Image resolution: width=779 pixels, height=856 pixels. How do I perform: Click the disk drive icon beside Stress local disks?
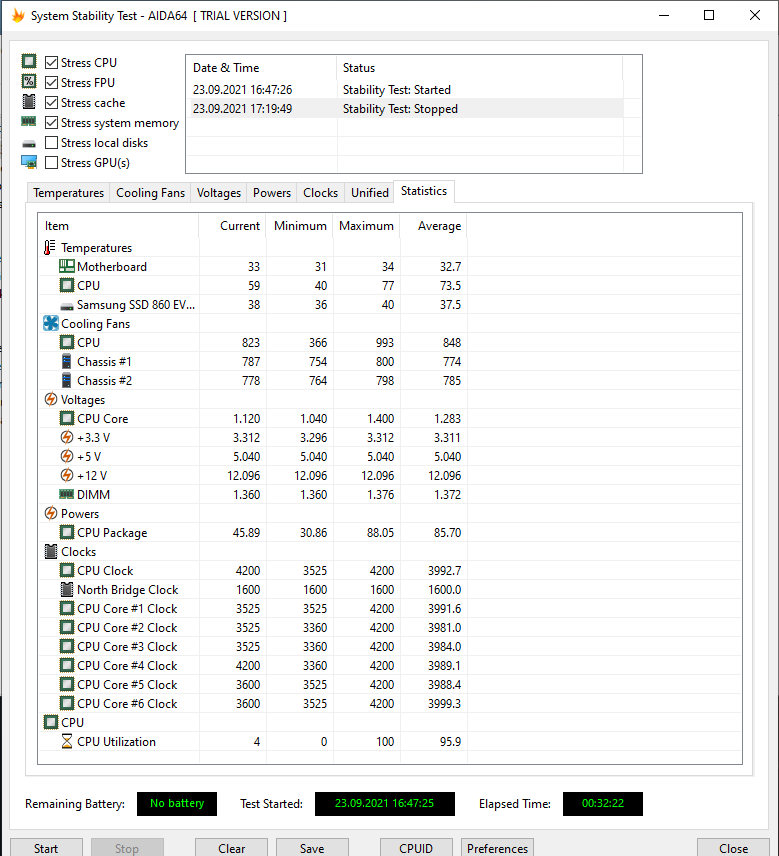pyautogui.click(x=29, y=144)
